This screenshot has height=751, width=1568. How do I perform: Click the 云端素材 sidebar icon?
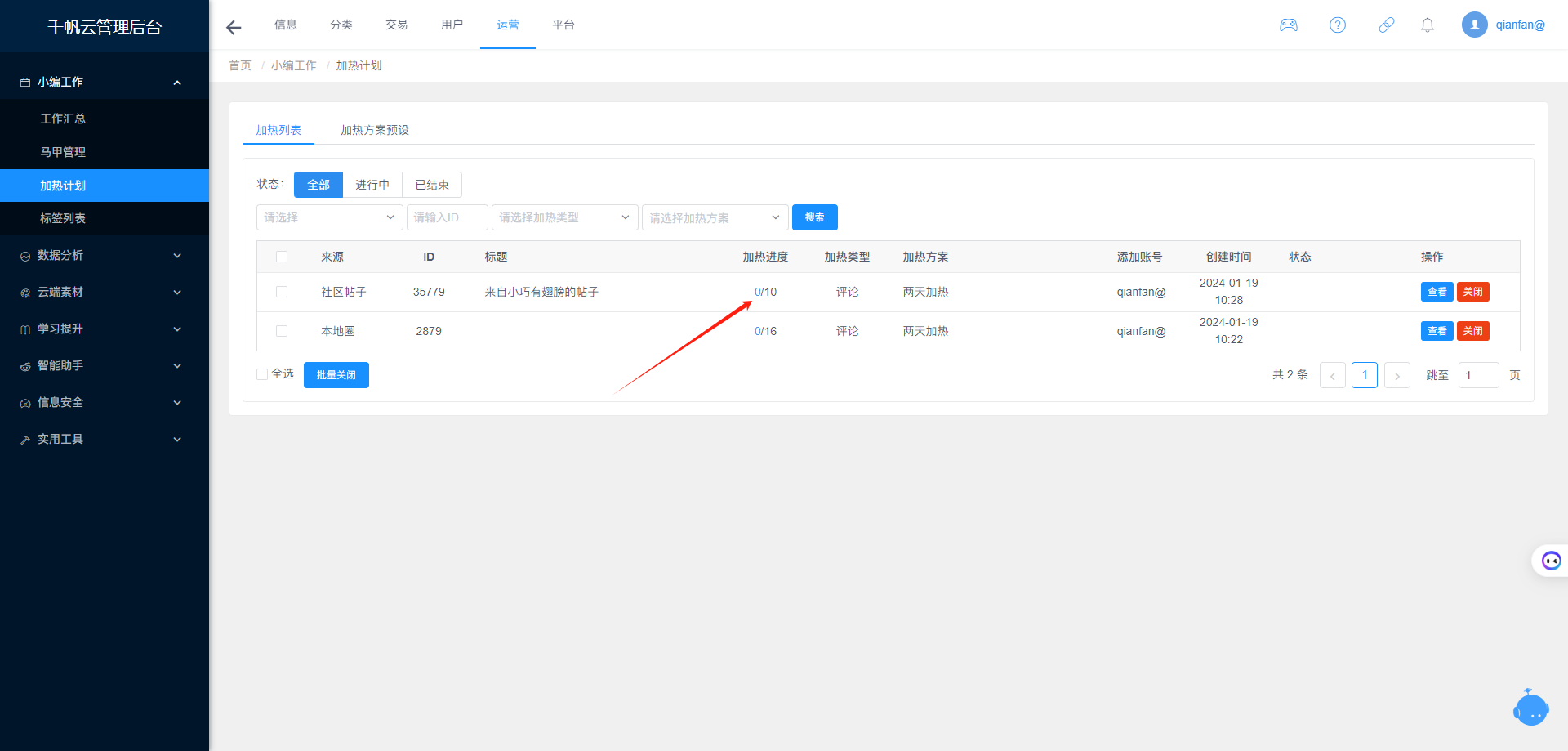25,293
